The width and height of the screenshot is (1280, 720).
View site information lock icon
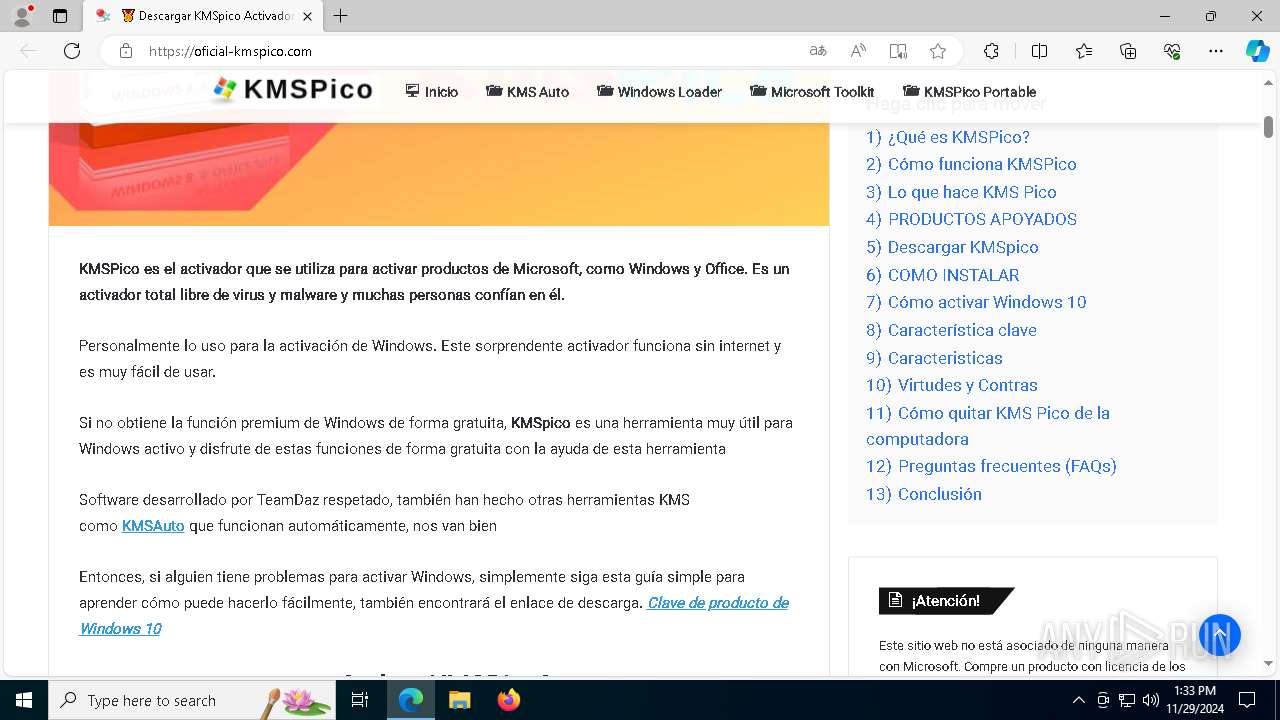click(x=126, y=51)
